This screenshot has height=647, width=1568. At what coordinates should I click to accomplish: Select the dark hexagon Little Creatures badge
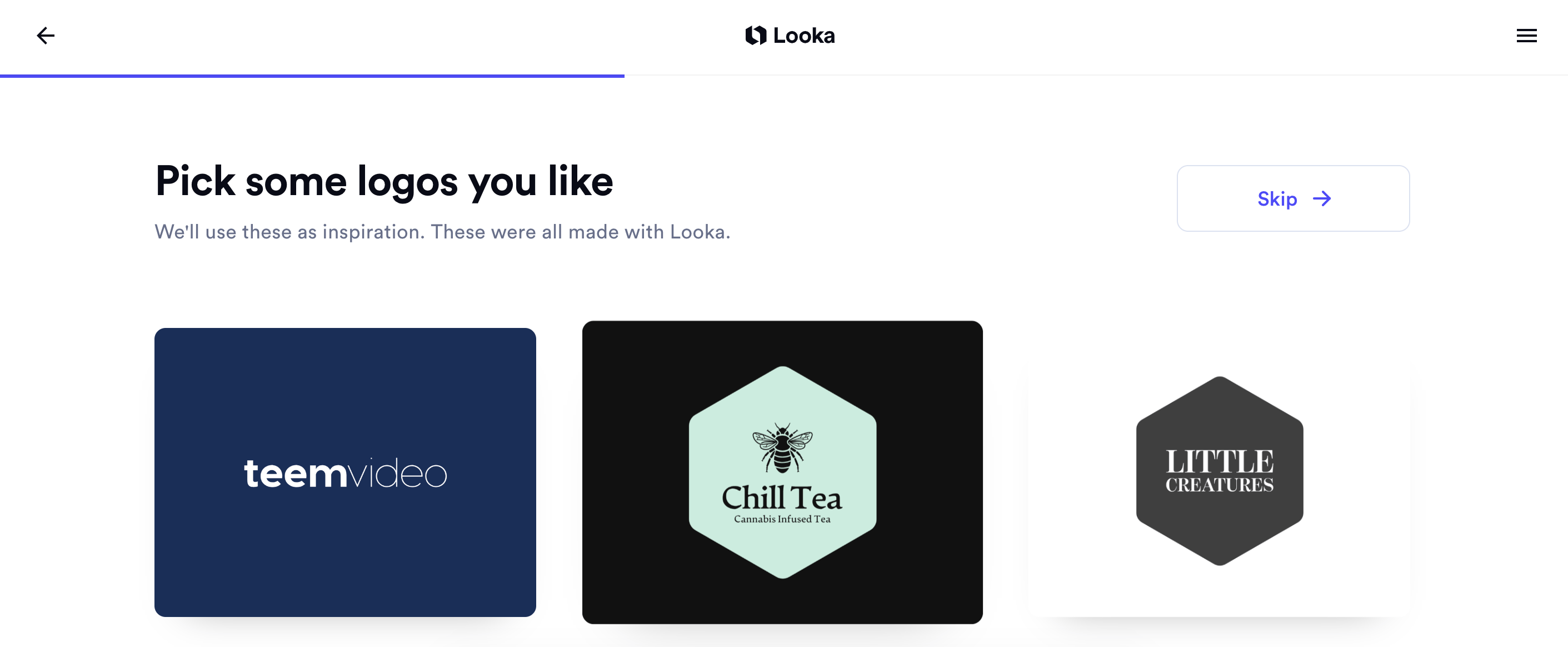click(x=1219, y=470)
